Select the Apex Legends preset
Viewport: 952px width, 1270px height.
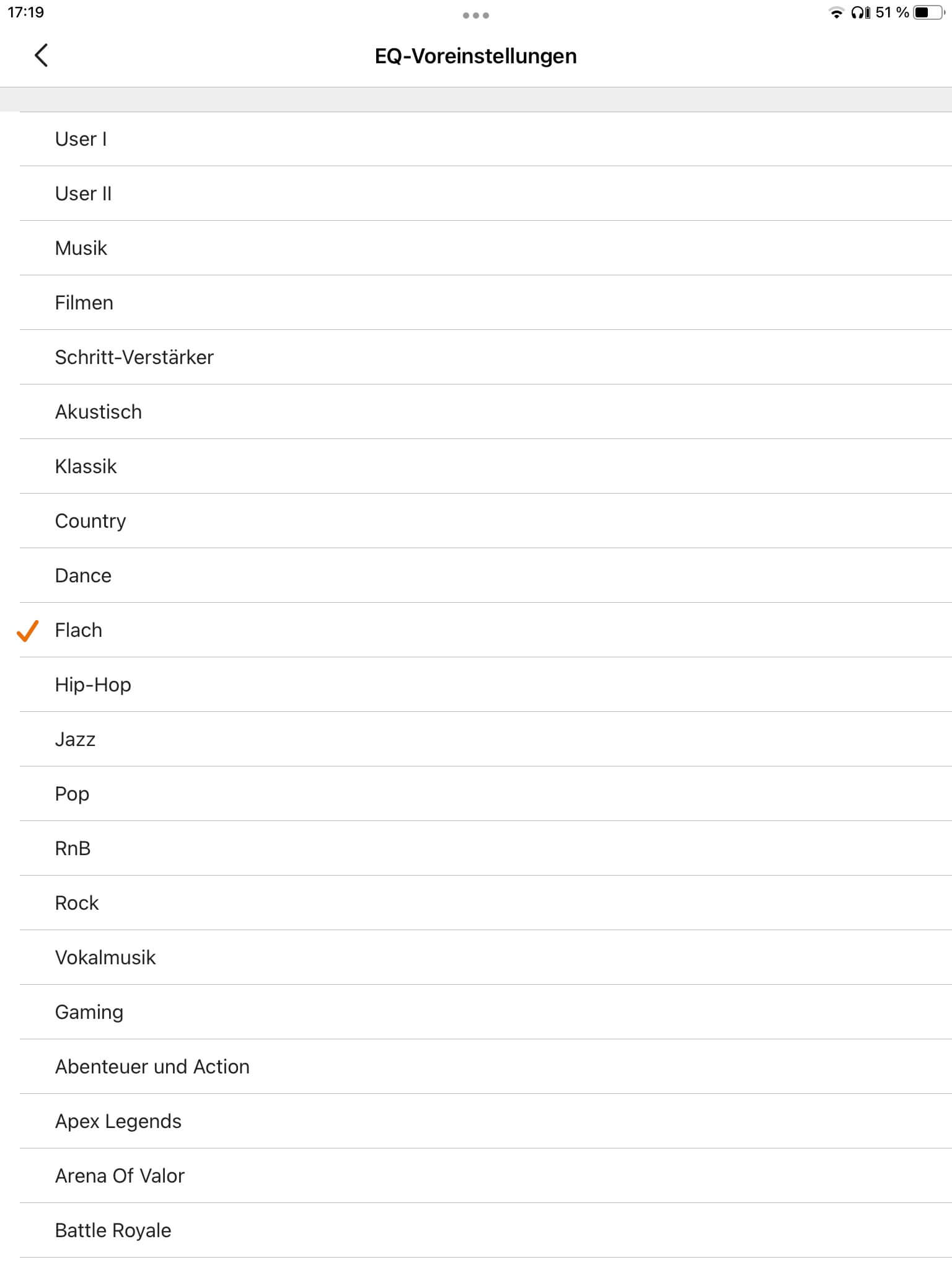pos(118,1122)
